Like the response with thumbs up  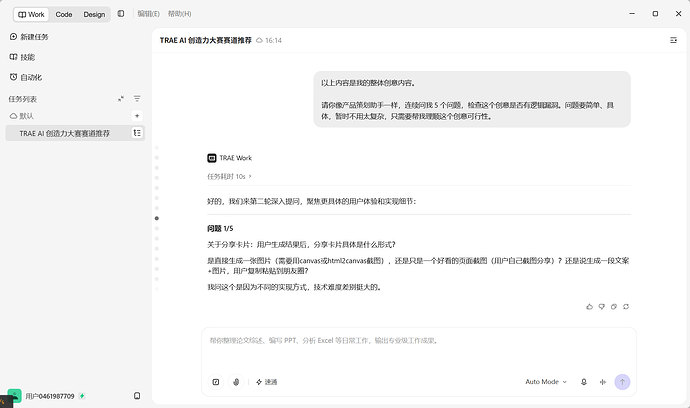tap(590, 307)
